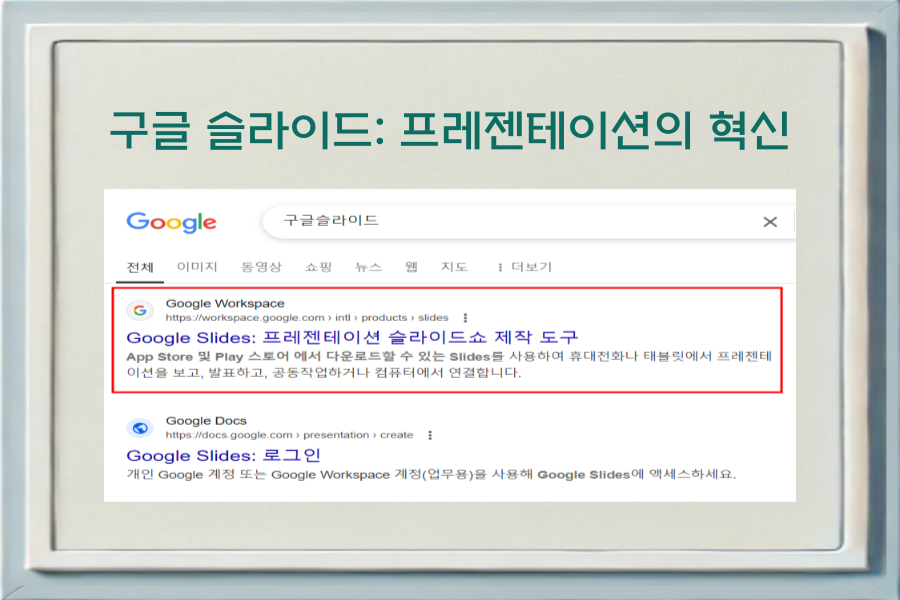
Task: Click the 개인 Google 계정 snippet text
Action: pos(431,474)
